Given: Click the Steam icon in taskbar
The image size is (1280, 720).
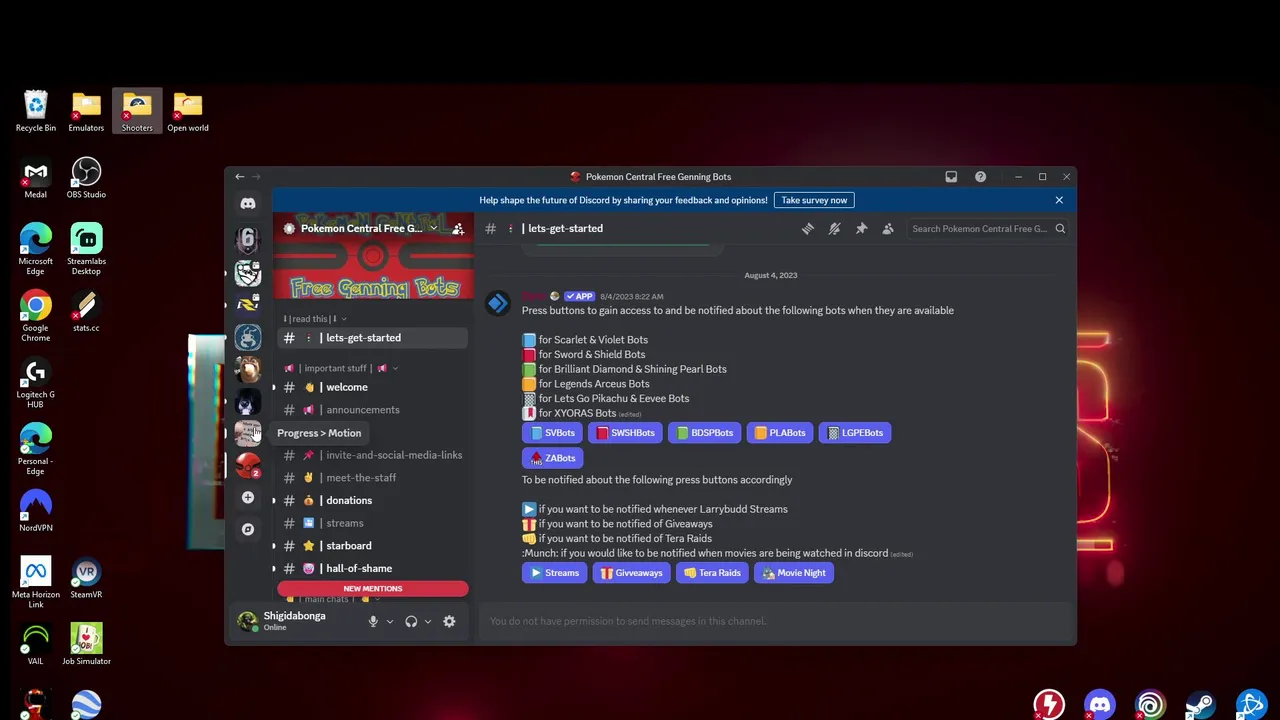Looking at the screenshot, I should coord(1201,704).
